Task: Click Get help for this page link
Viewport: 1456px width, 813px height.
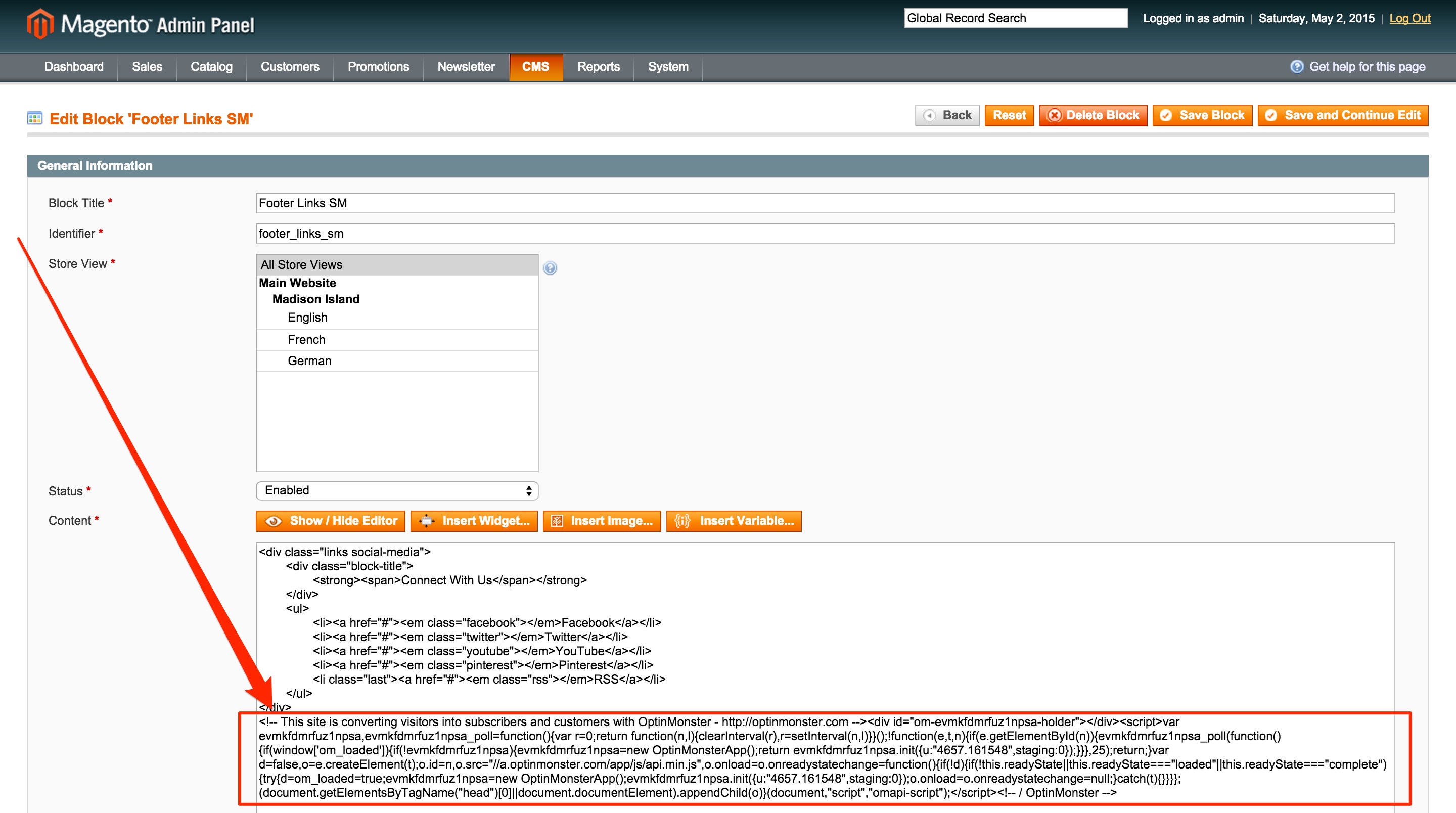Action: (1367, 67)
